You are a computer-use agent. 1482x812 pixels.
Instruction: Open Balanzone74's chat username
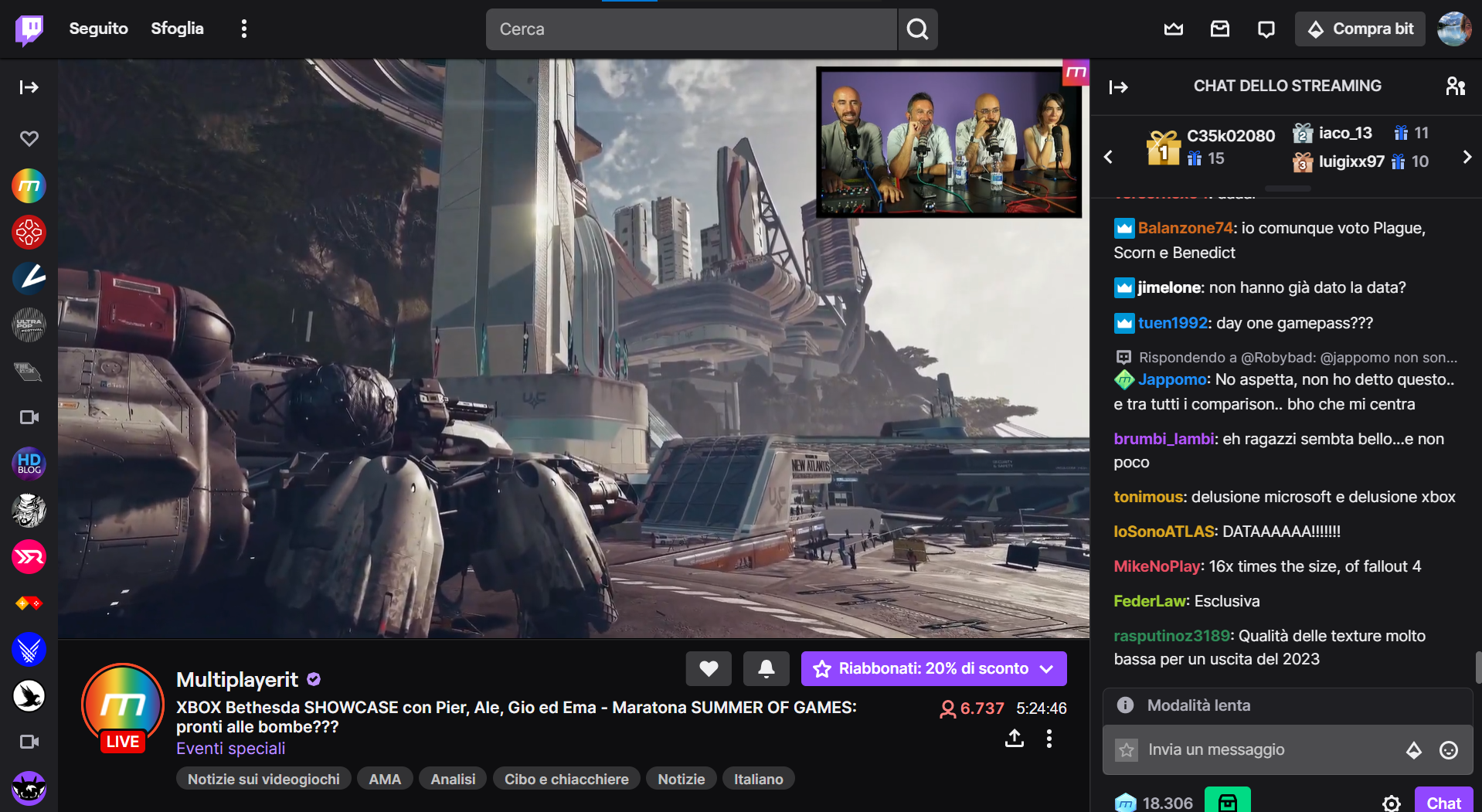(1185, 228)
